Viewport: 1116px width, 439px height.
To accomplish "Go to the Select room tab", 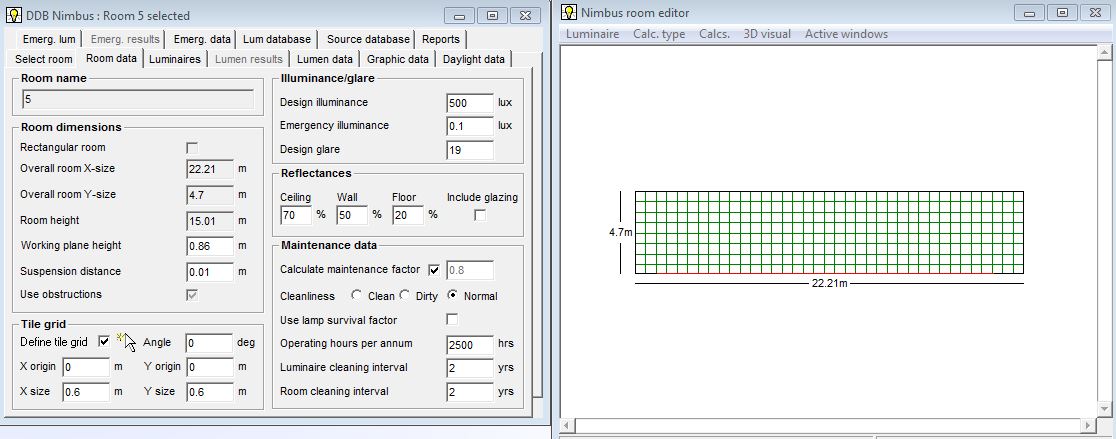I will pyautogui.click(x=43, y=59).
